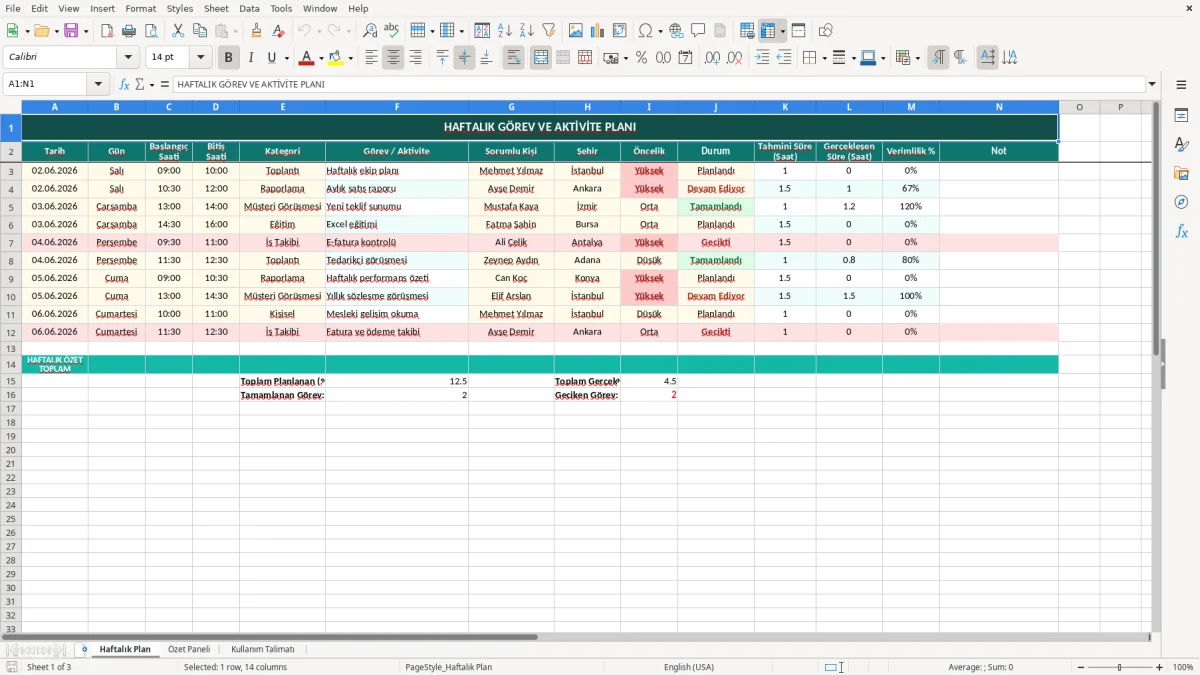Open the 14 pt font size dropdown

pos(200,58)
